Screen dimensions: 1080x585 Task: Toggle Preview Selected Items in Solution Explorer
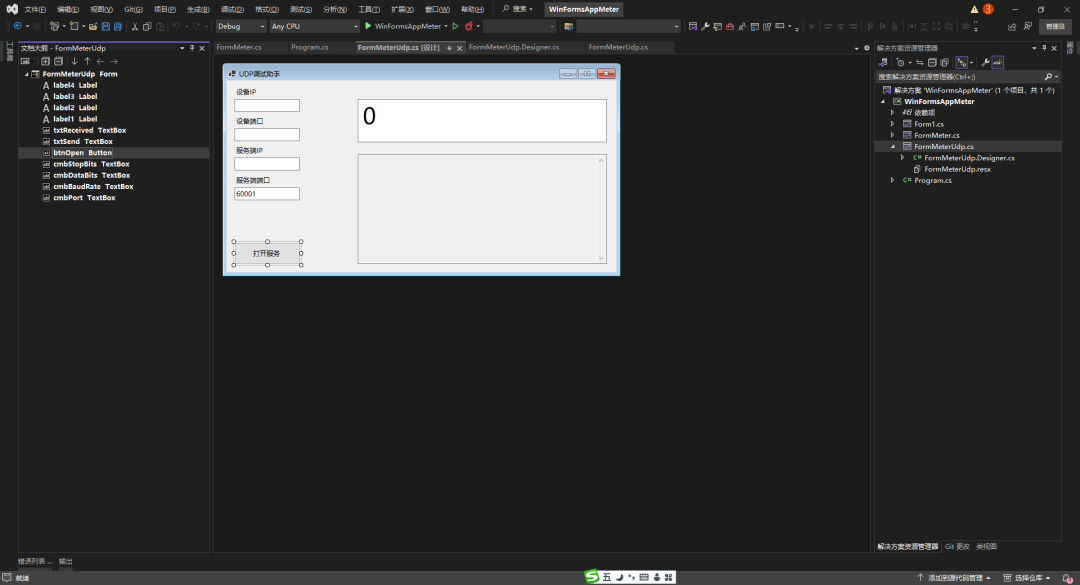(x=997, y=62)
